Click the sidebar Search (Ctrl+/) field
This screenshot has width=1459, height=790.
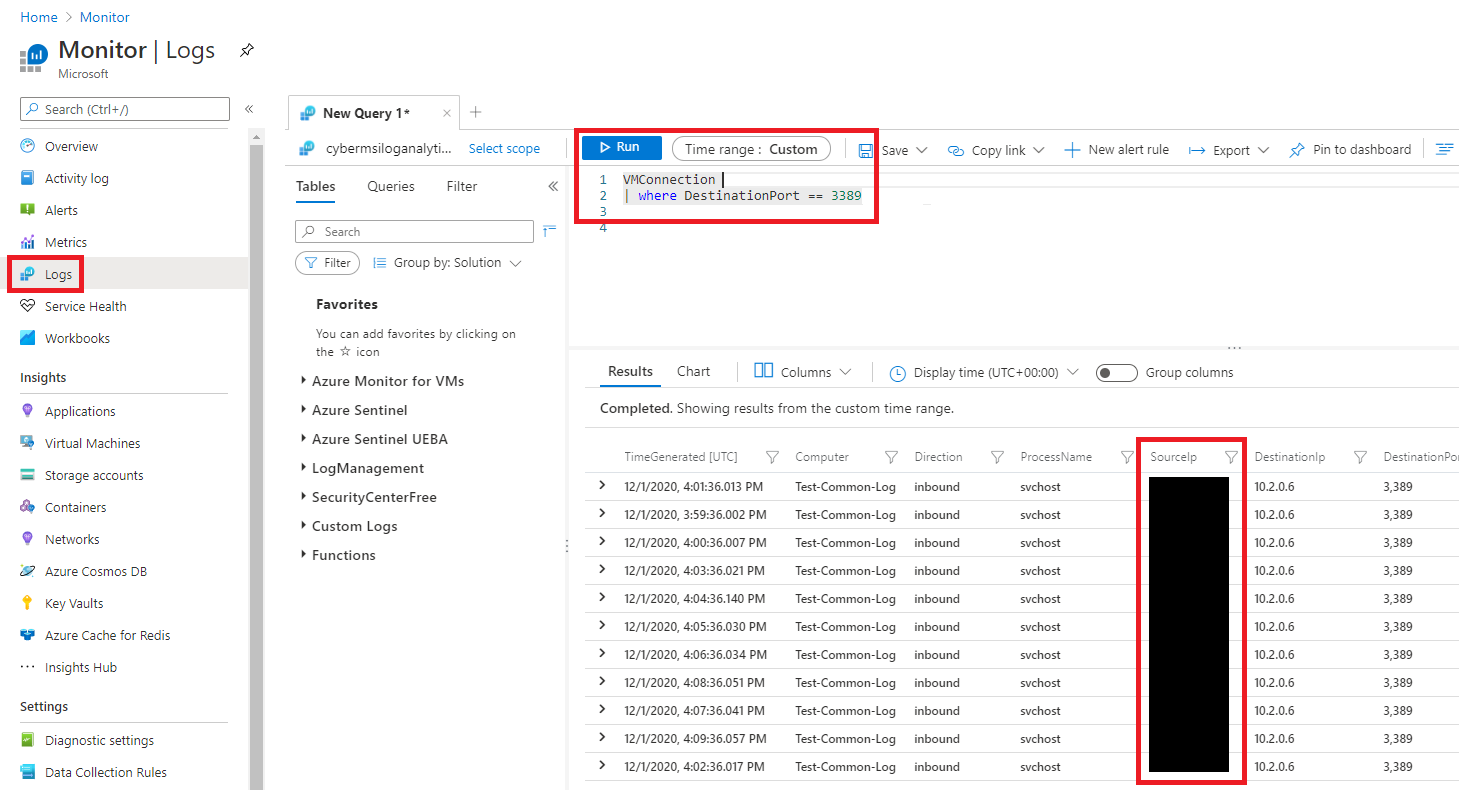click(x=125, y=109)
